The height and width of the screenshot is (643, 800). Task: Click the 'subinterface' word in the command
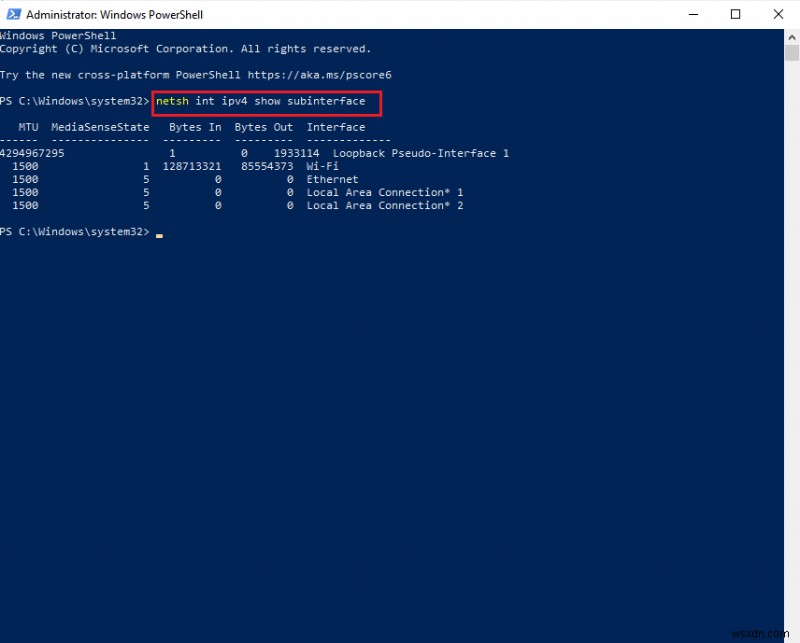(326, 101)
